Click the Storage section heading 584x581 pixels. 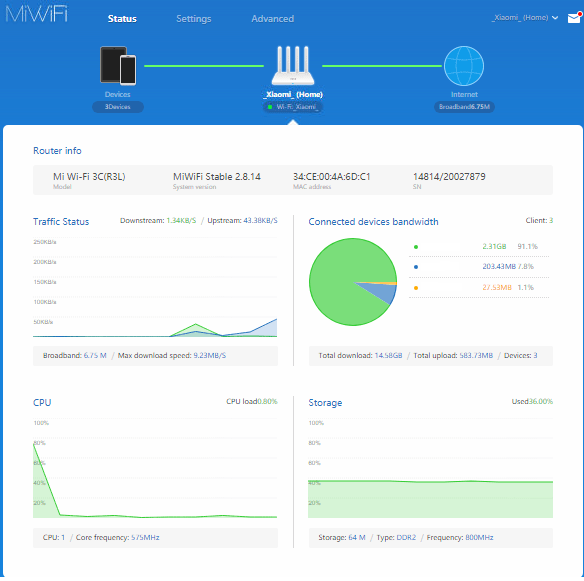[325, 403]
